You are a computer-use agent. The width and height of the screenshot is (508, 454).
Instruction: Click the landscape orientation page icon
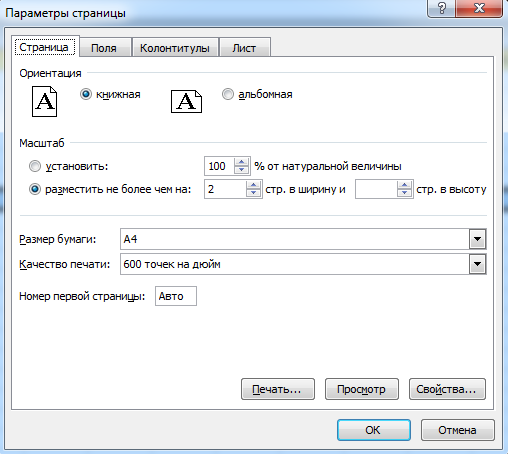(186, 101)
